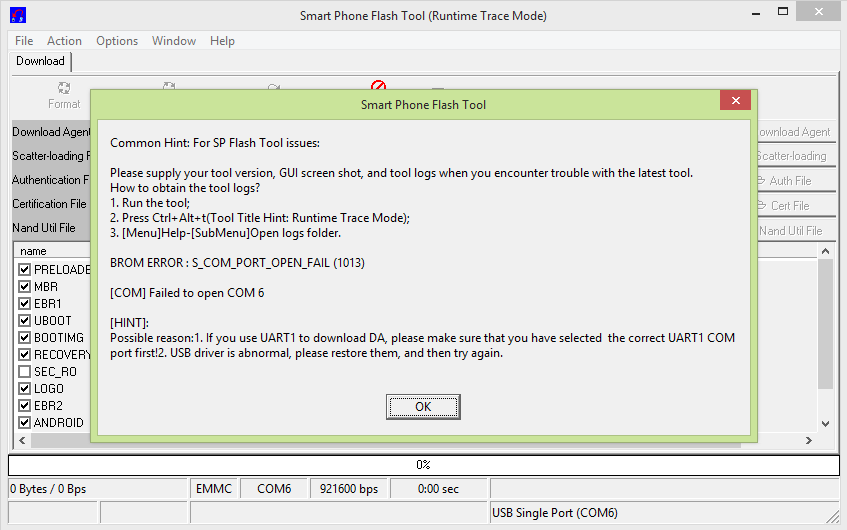The height and width of the screenshot is (530, 847).
Task: Uncheck the ANDROID partition
Action: click(x=24, y=422)
